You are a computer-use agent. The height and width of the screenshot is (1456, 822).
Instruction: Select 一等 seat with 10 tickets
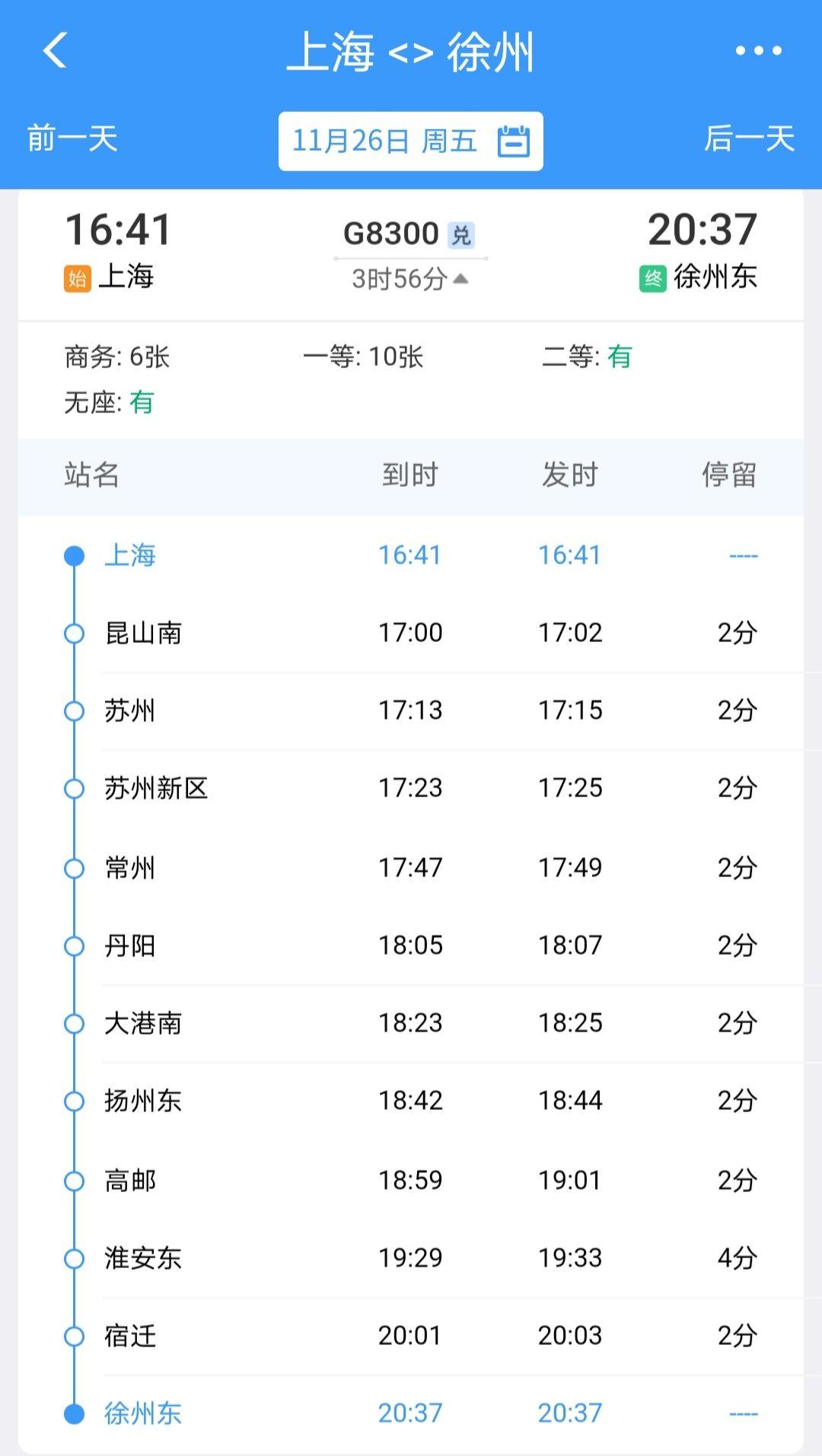[362, 357]
